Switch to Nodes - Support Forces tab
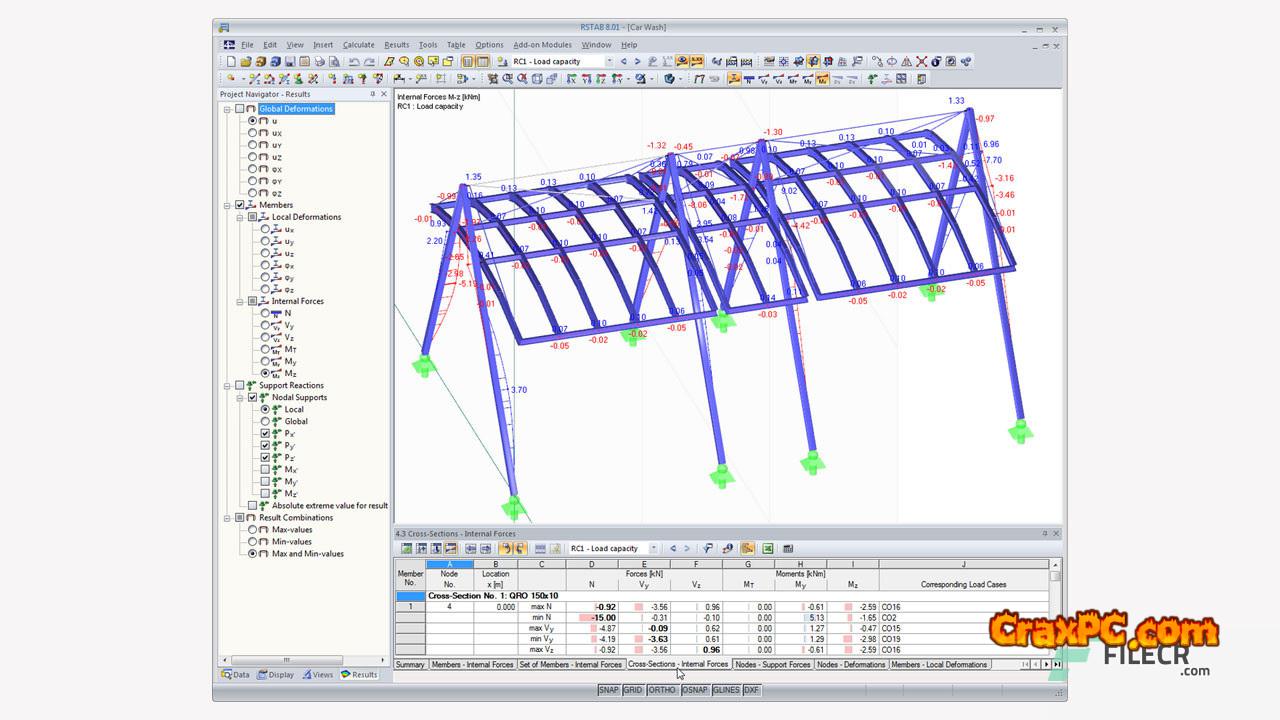 772,664
